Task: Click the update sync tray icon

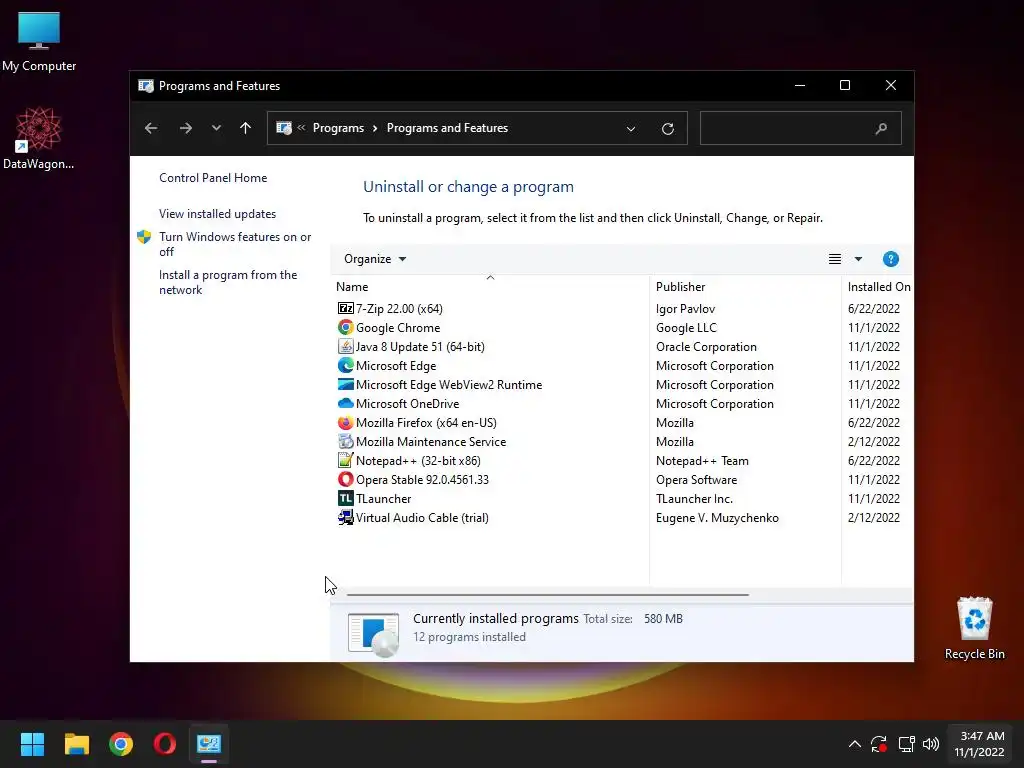Action: [x=879, y=744]
